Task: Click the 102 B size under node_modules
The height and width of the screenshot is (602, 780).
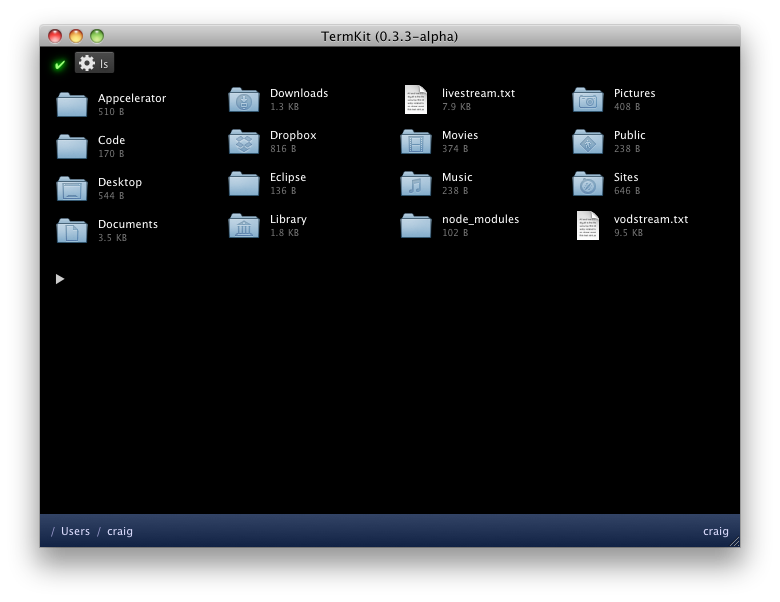Action: 455,232
